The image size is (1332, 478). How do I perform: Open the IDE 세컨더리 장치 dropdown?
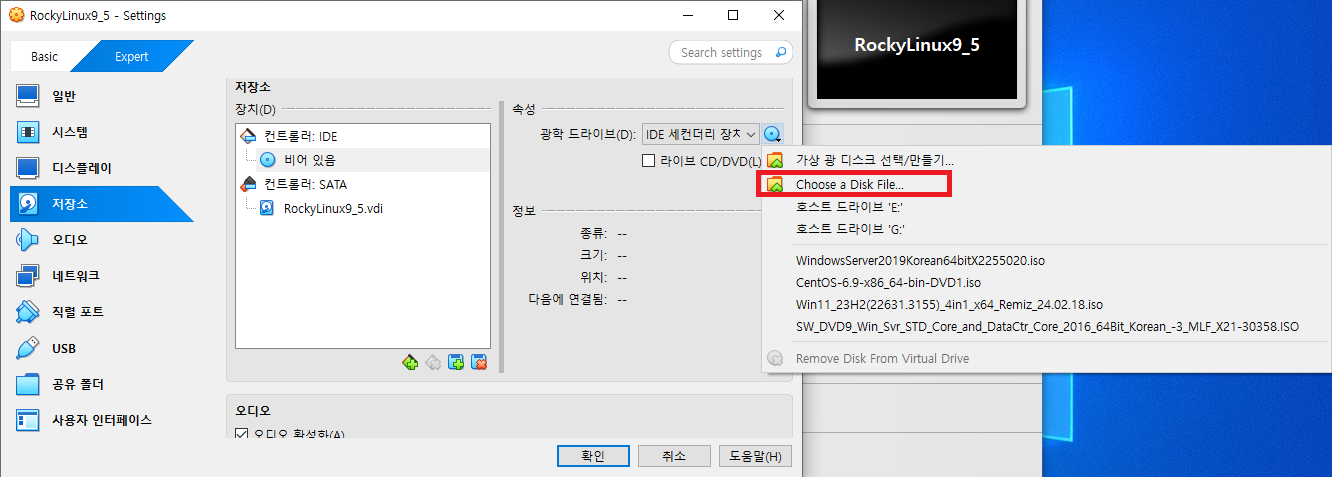click(700, 134)
